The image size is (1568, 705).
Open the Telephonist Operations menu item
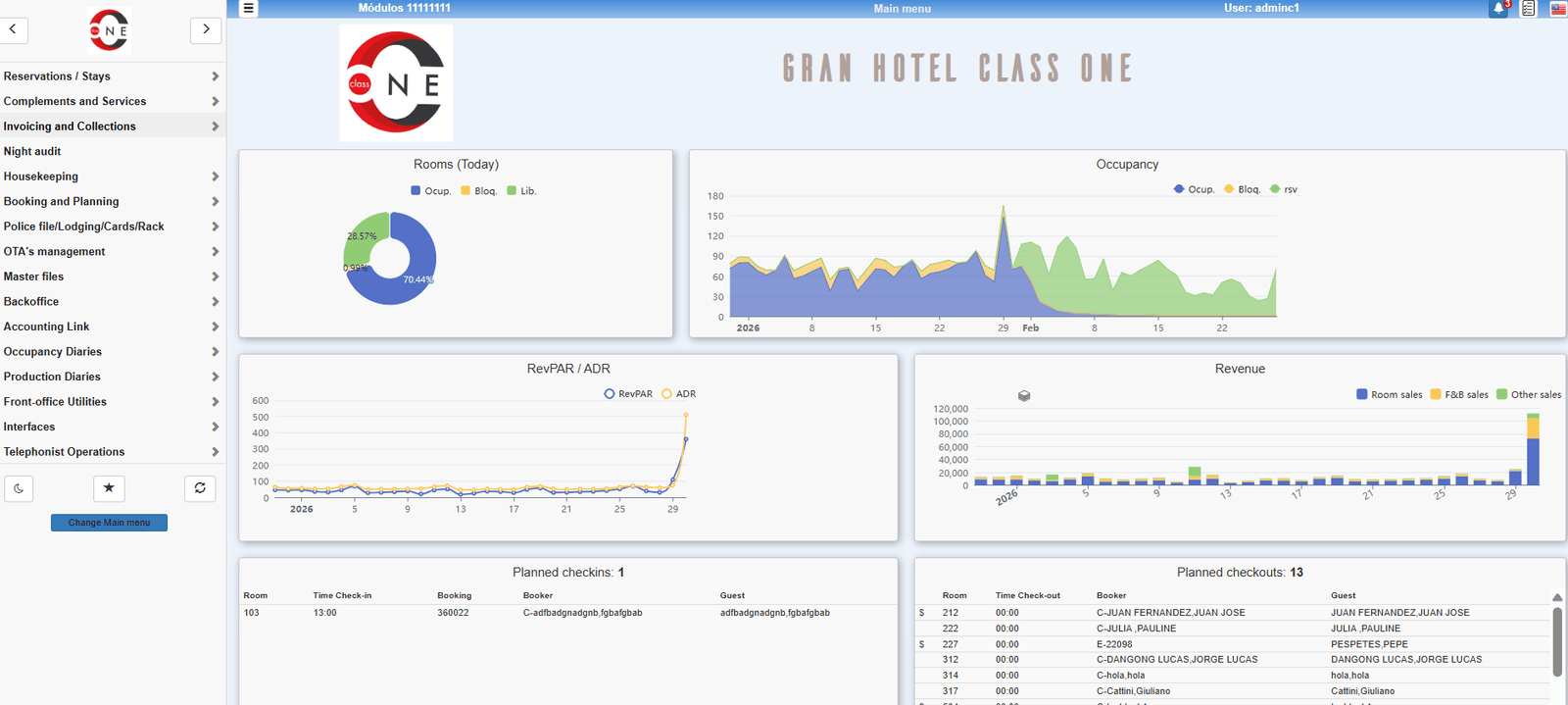[x=113, y=452]
